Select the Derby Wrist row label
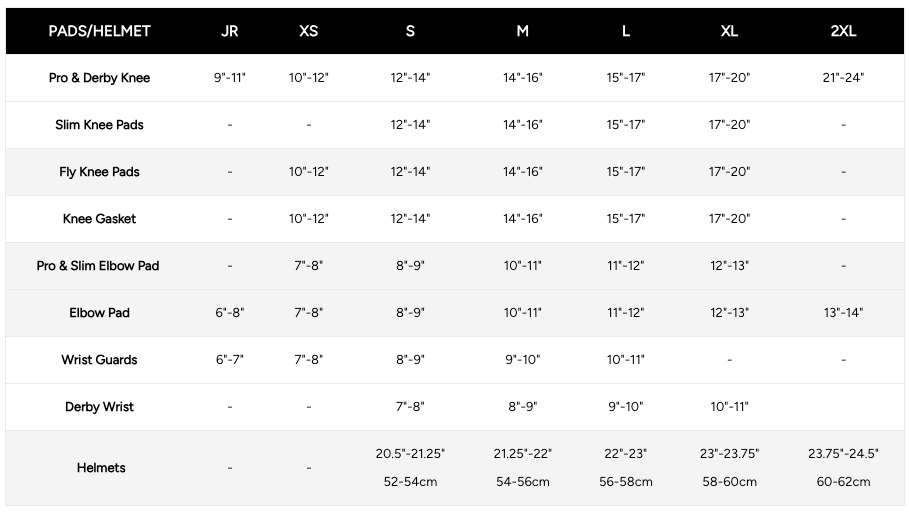Viewport: 909px width, 515px height. click(x=99, y=407)
